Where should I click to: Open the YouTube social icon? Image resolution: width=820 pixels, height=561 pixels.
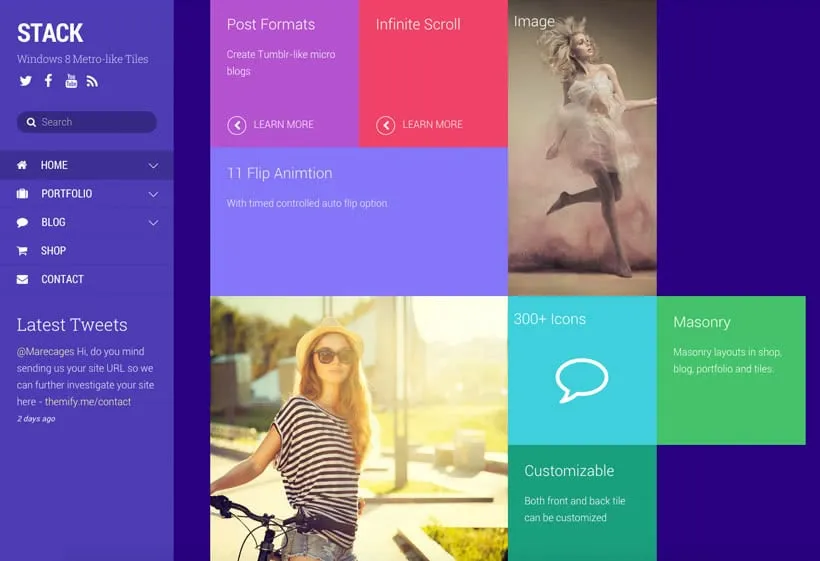pyautogui.click(x=71, y=81)
